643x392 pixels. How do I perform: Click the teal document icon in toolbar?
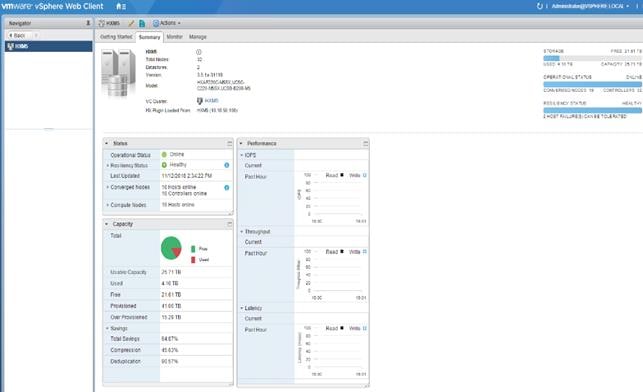click(142, 23)
